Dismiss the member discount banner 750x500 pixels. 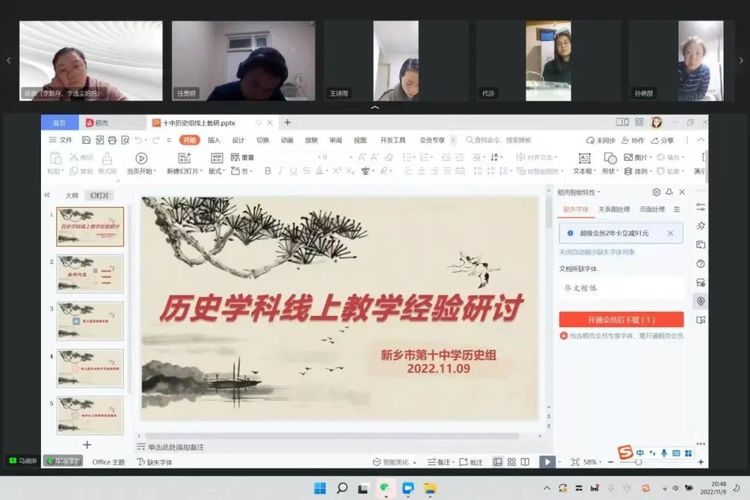670,233
